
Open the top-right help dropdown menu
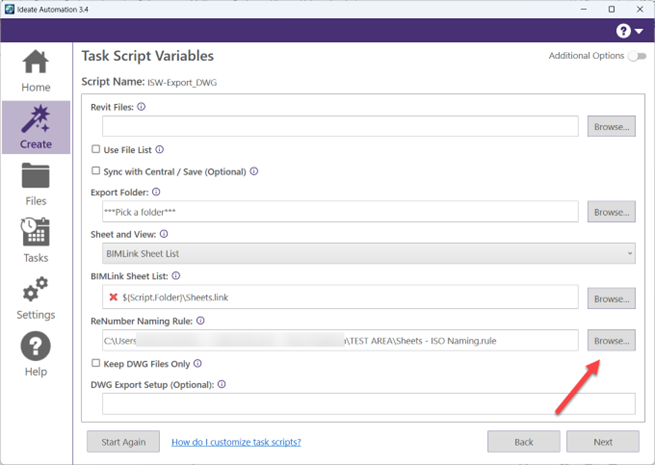pos(630,31)
